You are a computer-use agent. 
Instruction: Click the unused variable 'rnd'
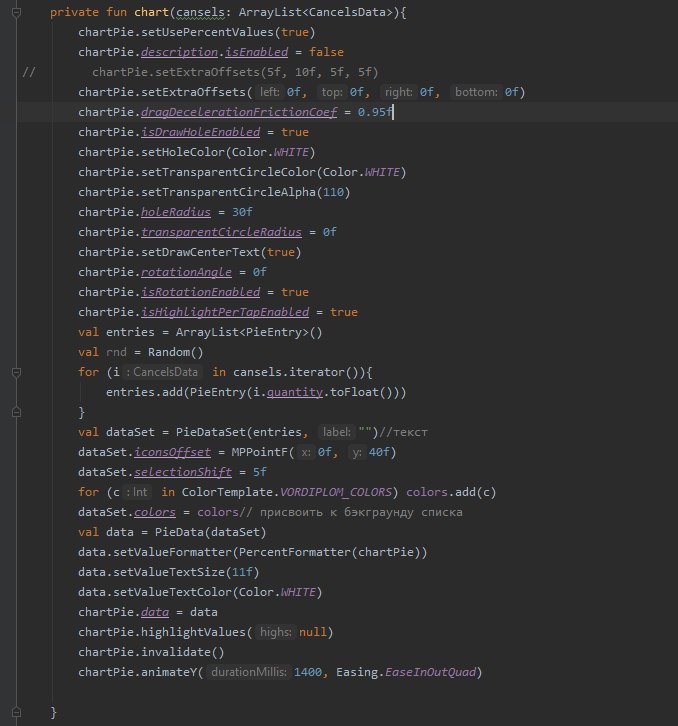pyautogui.click(x=116, y=352)
